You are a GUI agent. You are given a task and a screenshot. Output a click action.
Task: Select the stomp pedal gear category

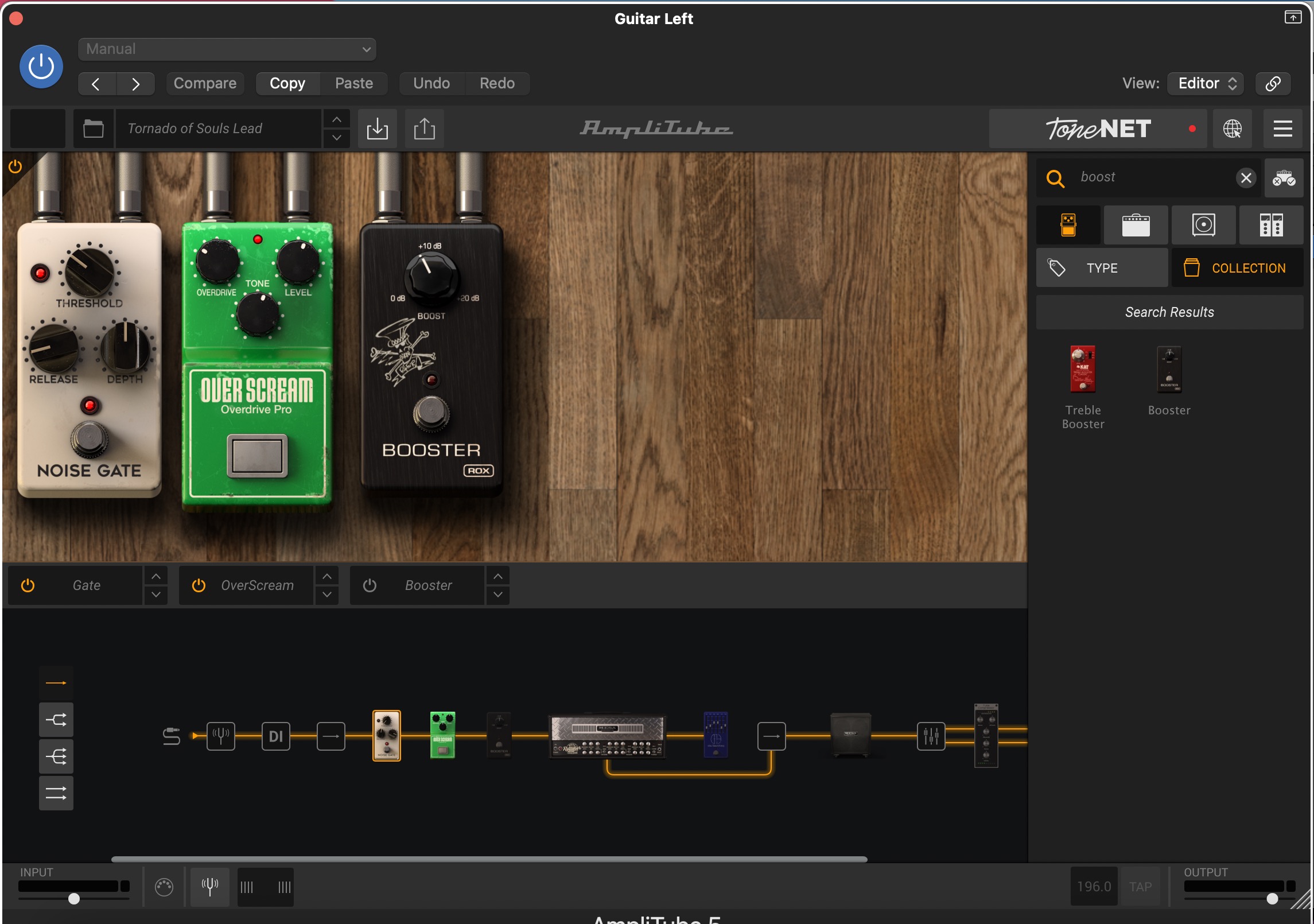coord(1068,225)
